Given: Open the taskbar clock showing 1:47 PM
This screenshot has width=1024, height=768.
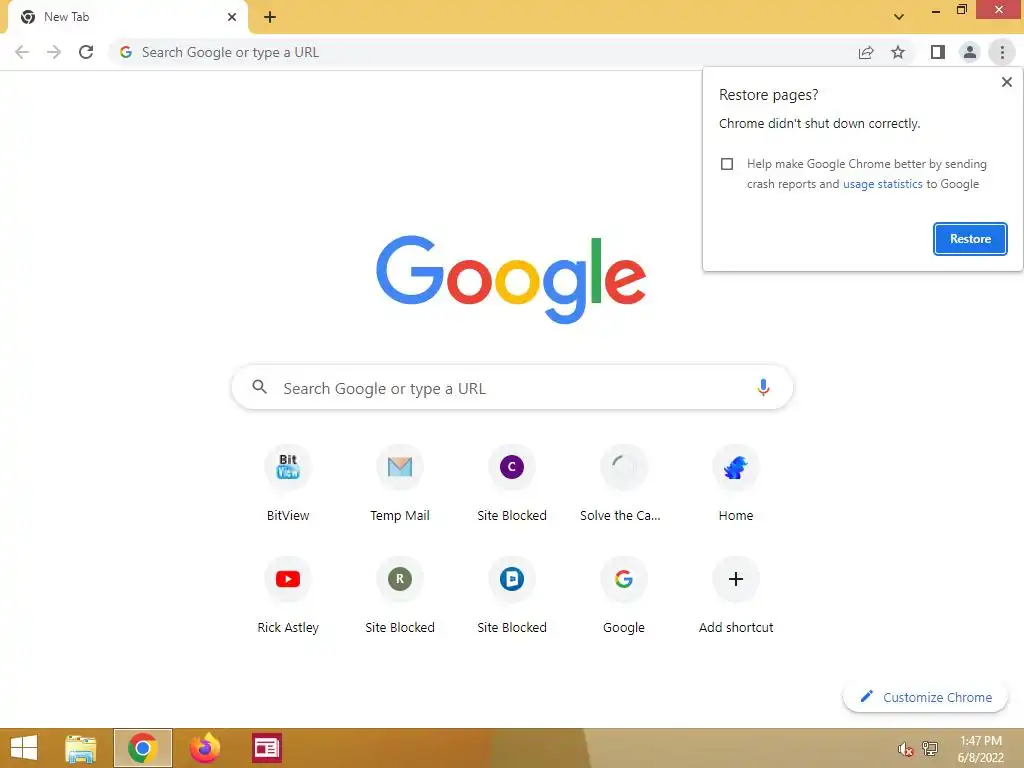Looking at the screenshot, I should pyautogui.click(x=980, y=749).
